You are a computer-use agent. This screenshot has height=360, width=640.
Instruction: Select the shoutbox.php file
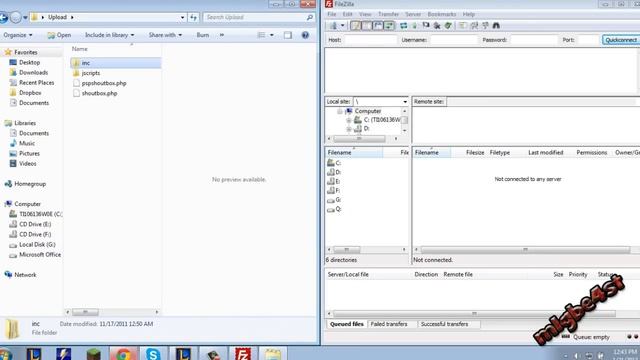[99, 93]
